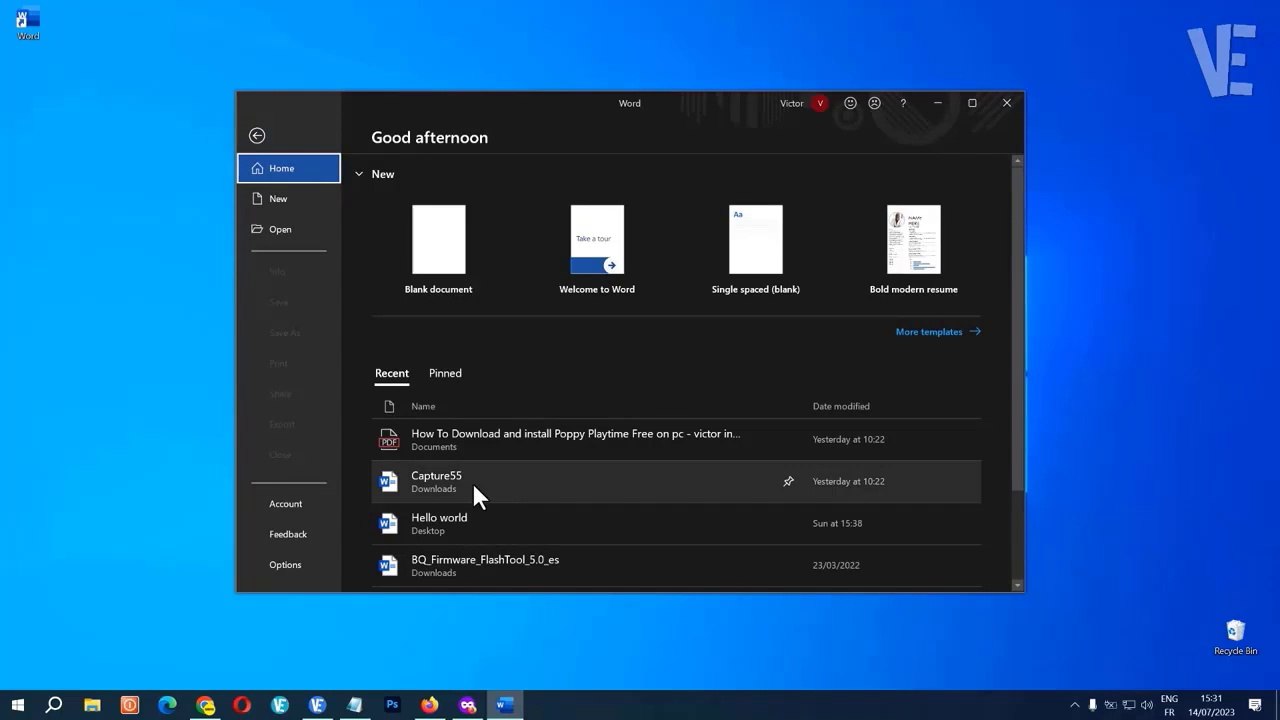This screenshot has width=1280, height=720.
Task: Launch Firefox from the taskbar
Action: (x=430, y=705)
